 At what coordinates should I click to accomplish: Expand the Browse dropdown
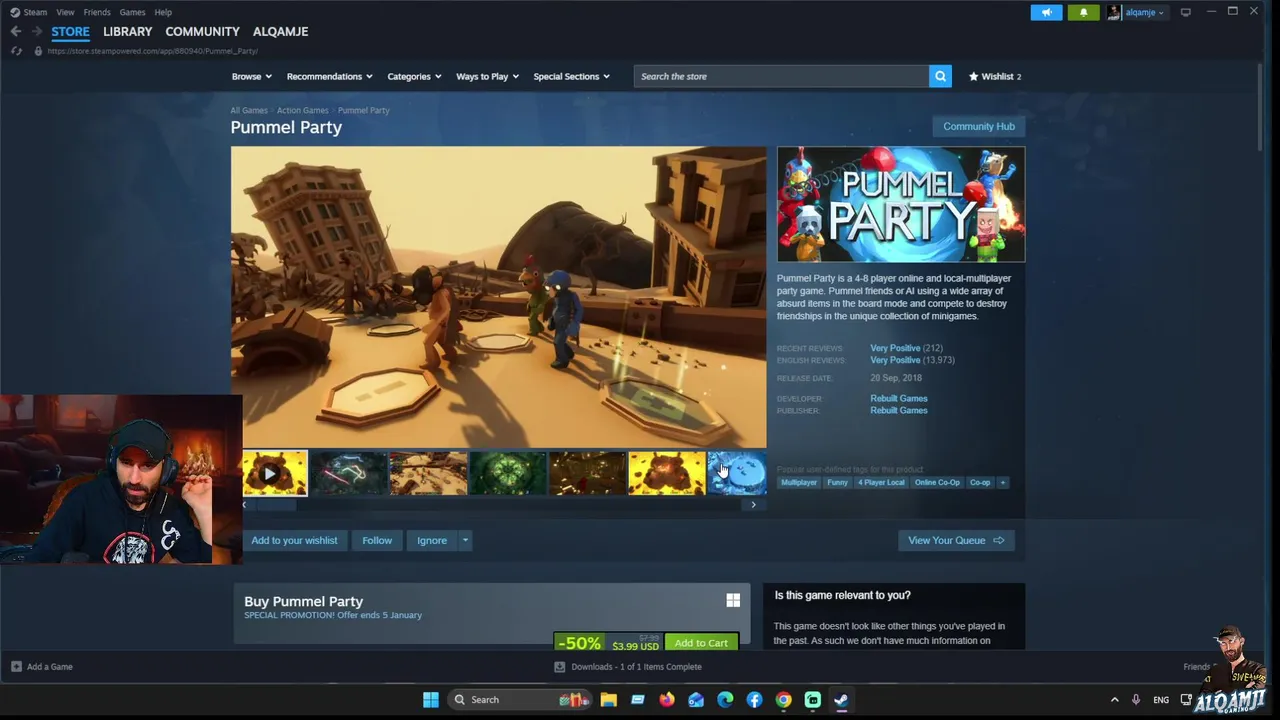pyautogui.click(x=251, y=76)
